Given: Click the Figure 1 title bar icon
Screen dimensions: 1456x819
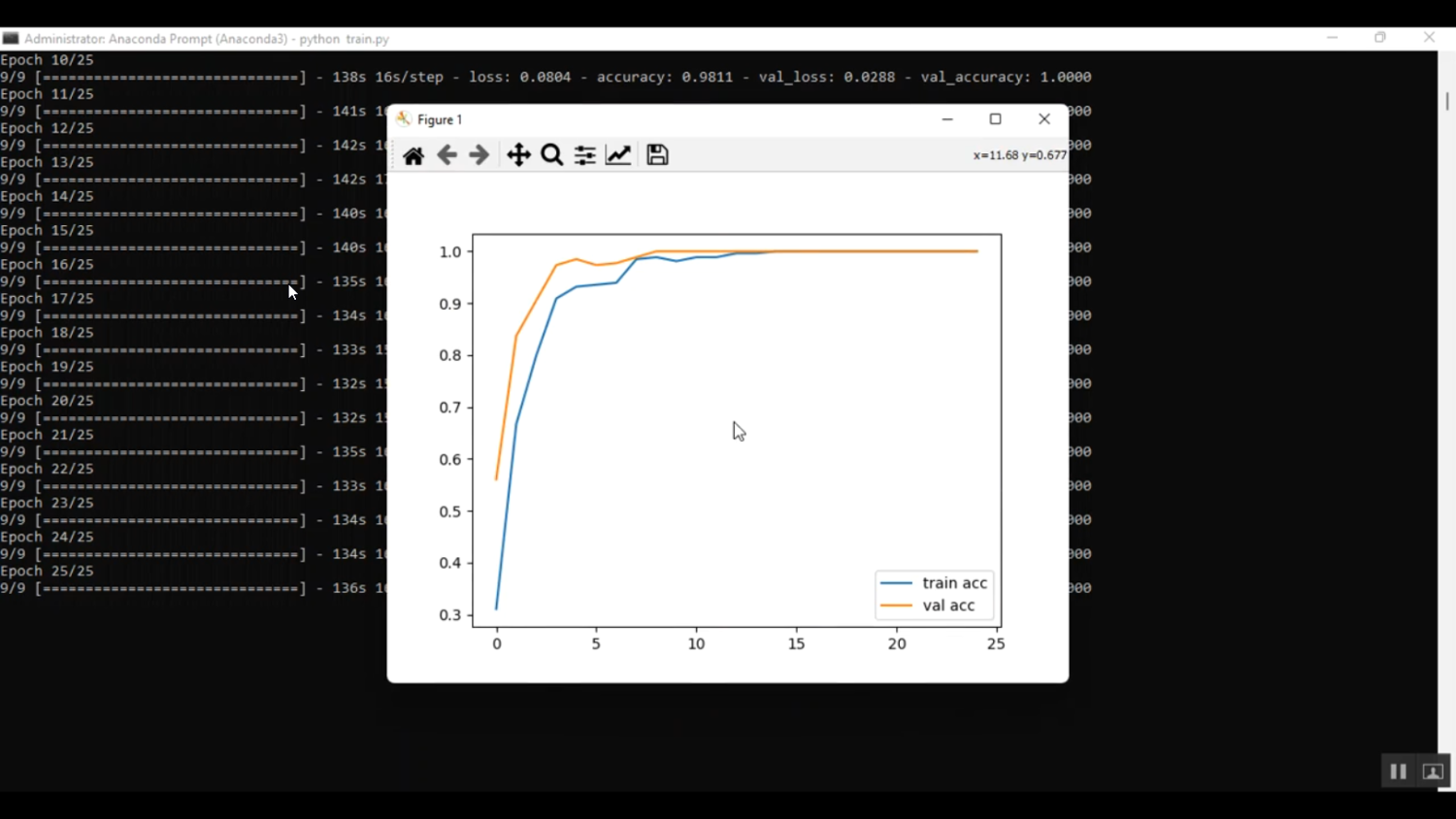Looking at the screenshot, I should 404,119.
